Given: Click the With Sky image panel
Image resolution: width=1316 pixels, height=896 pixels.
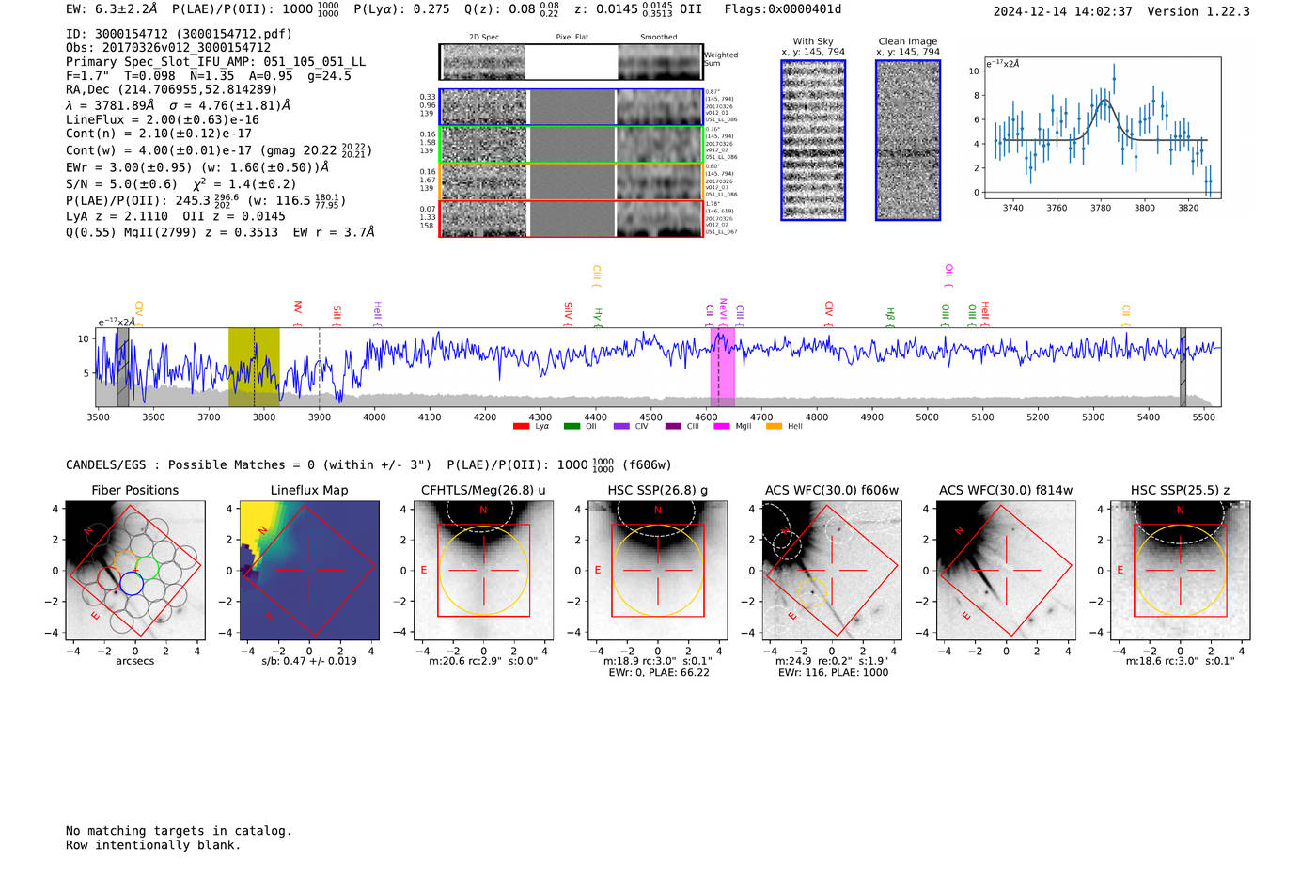Looking at the screenshot, I should tap(813, 140).
